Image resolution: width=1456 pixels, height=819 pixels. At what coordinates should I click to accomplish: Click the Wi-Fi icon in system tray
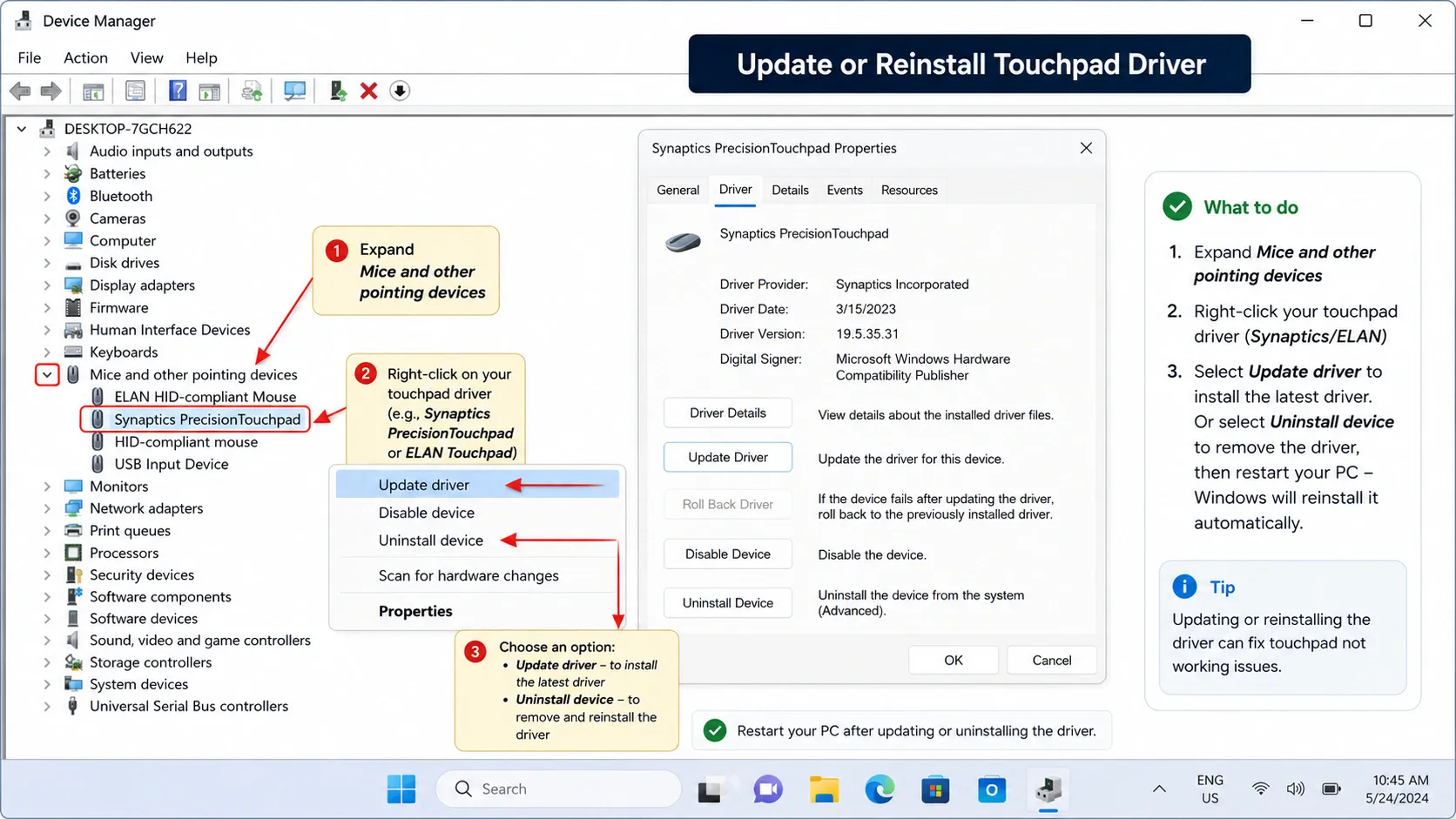click(x=1261, y=789)
